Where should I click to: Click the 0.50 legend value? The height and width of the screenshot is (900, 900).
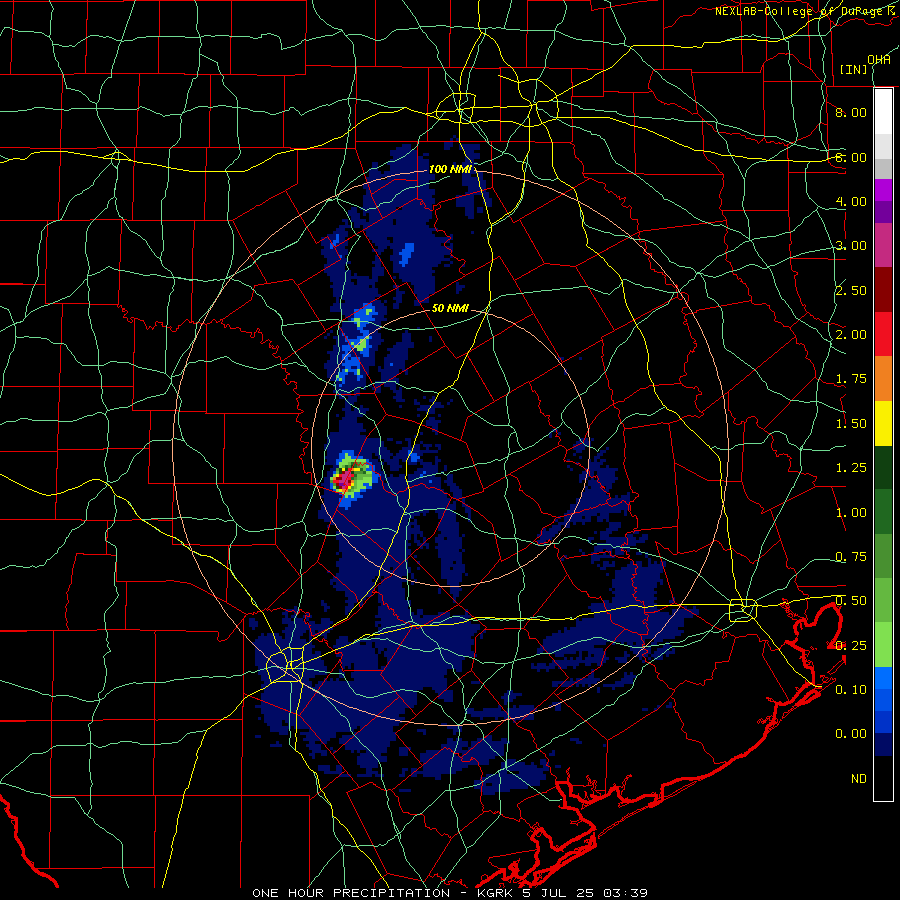[851, 601]
